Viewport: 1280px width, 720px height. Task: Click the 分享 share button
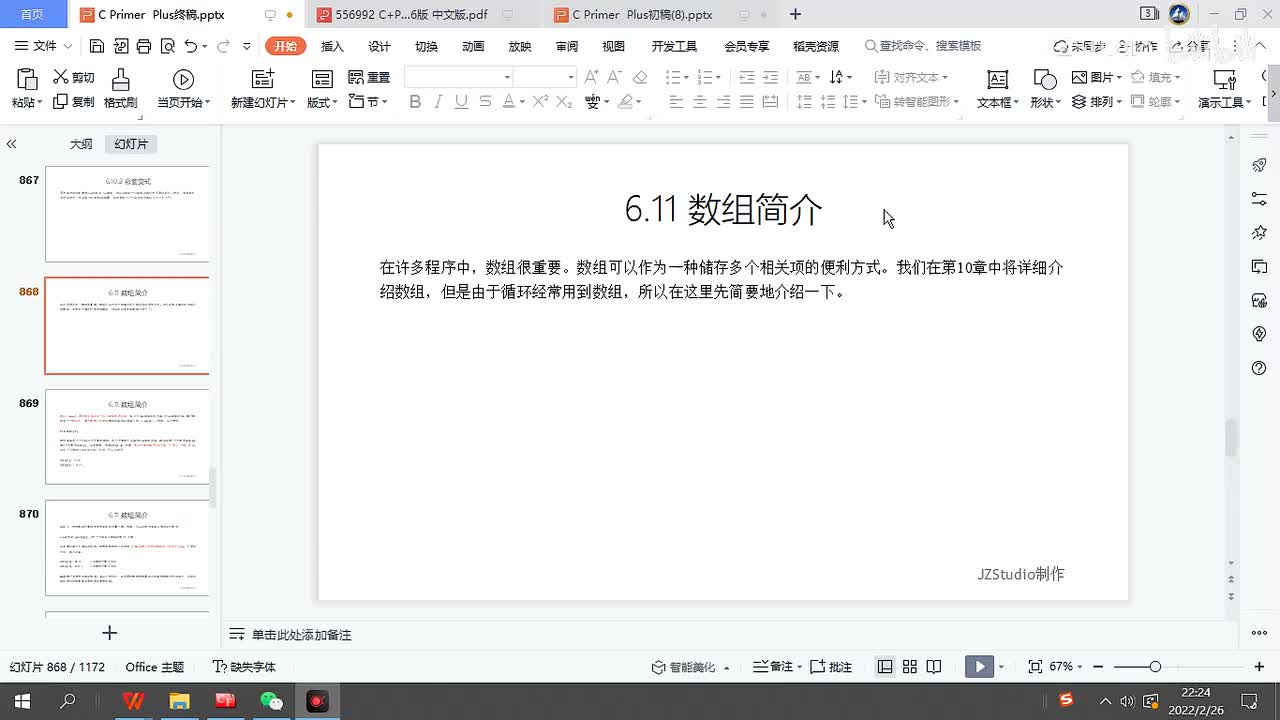click(x=1189, y=46)
